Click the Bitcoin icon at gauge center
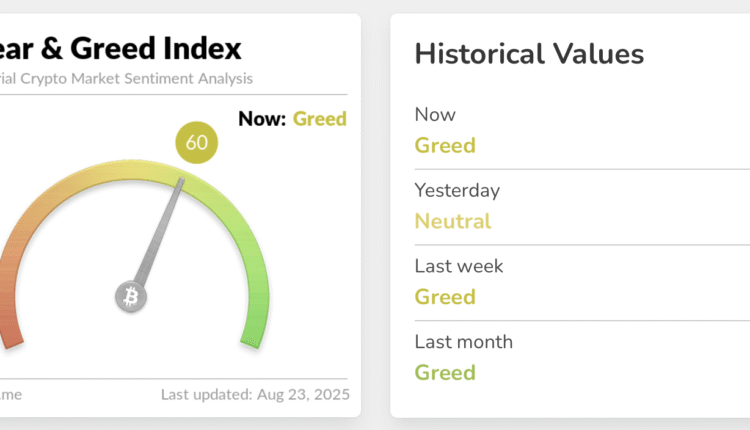This screenshot has height=430, width=750. click(131, 296)
